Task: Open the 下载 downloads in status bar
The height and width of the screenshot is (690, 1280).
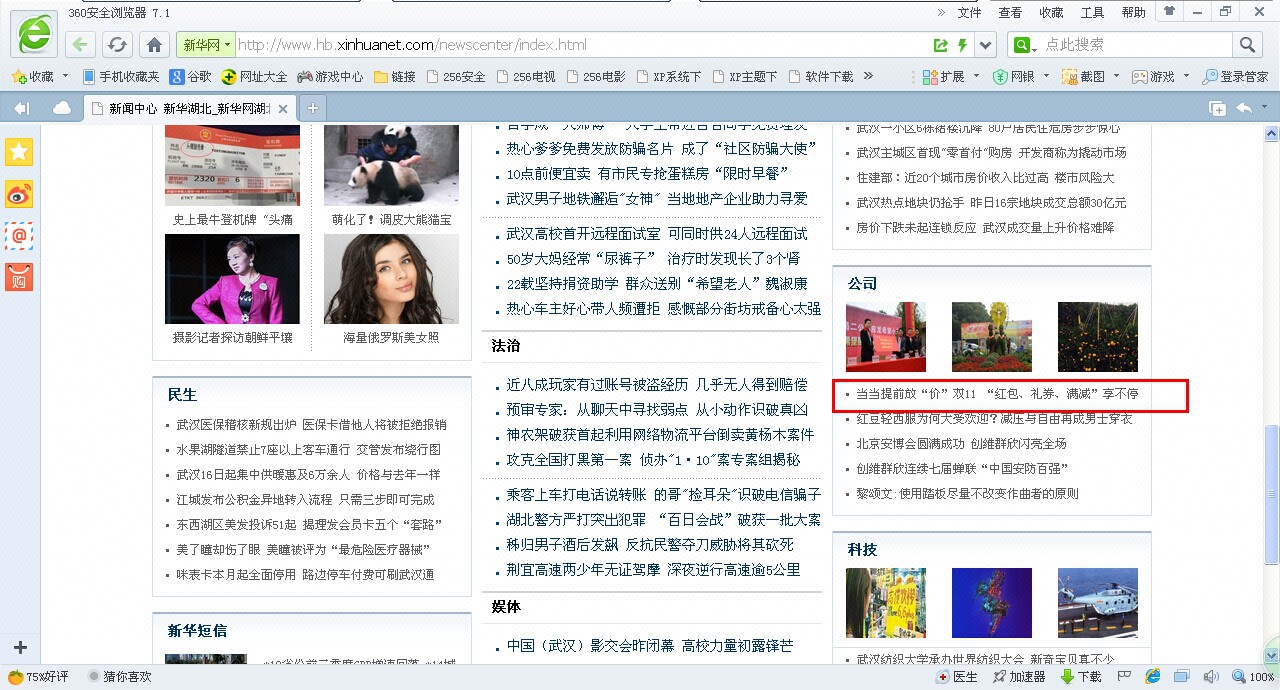Action: (1081, 677)
